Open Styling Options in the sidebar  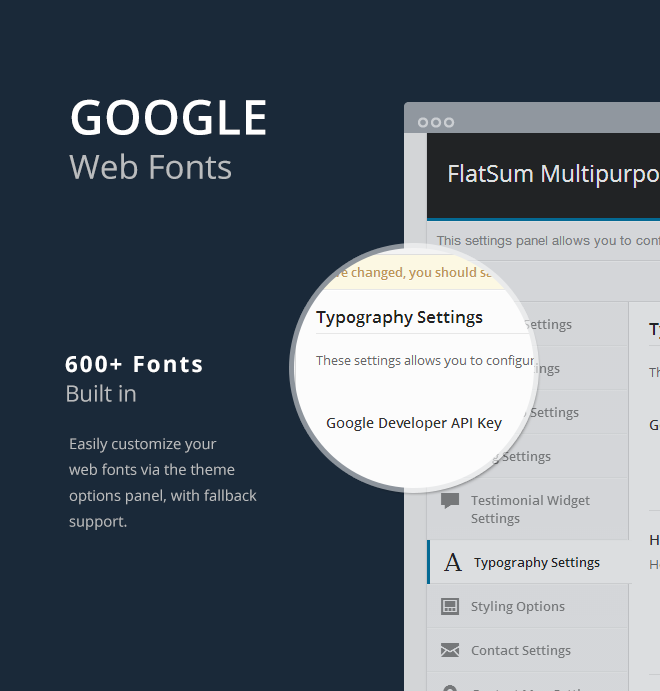[x=528, y=606]
